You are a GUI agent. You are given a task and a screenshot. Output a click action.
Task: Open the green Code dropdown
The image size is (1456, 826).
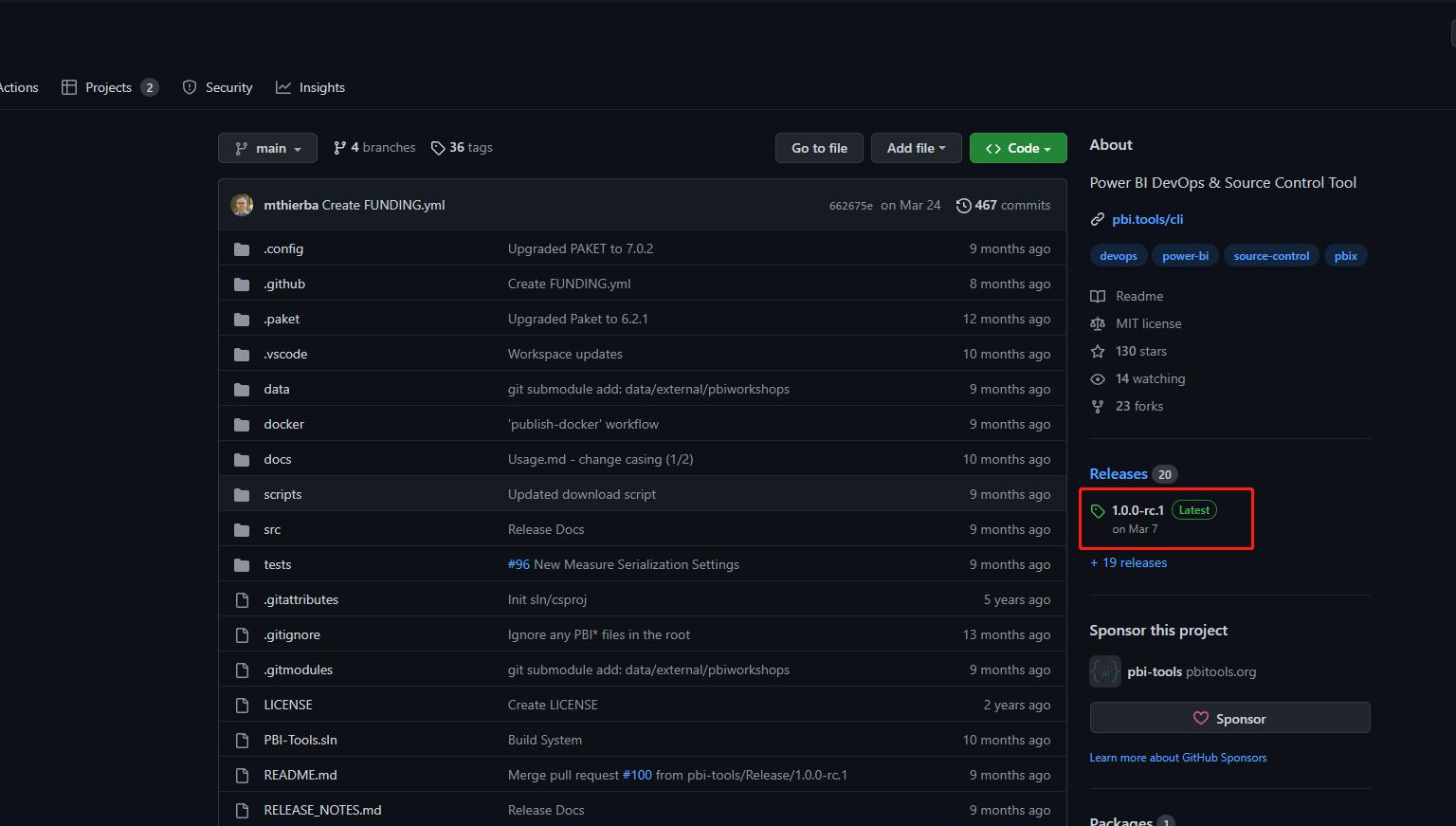1017,148
